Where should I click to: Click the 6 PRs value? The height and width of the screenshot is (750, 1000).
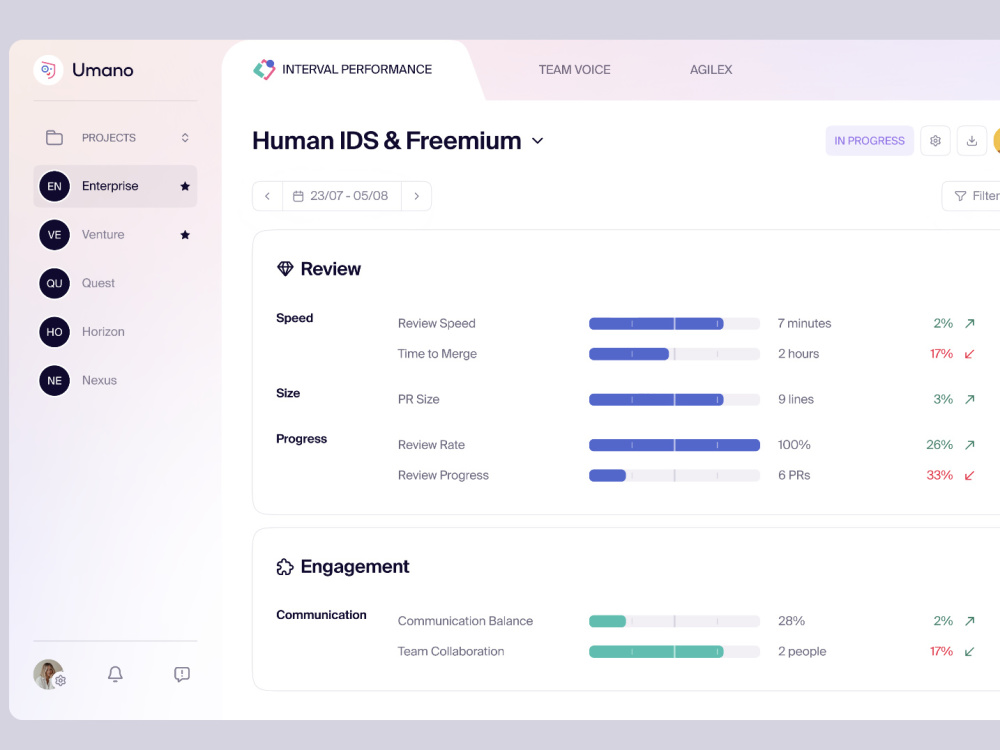(794, 475)
